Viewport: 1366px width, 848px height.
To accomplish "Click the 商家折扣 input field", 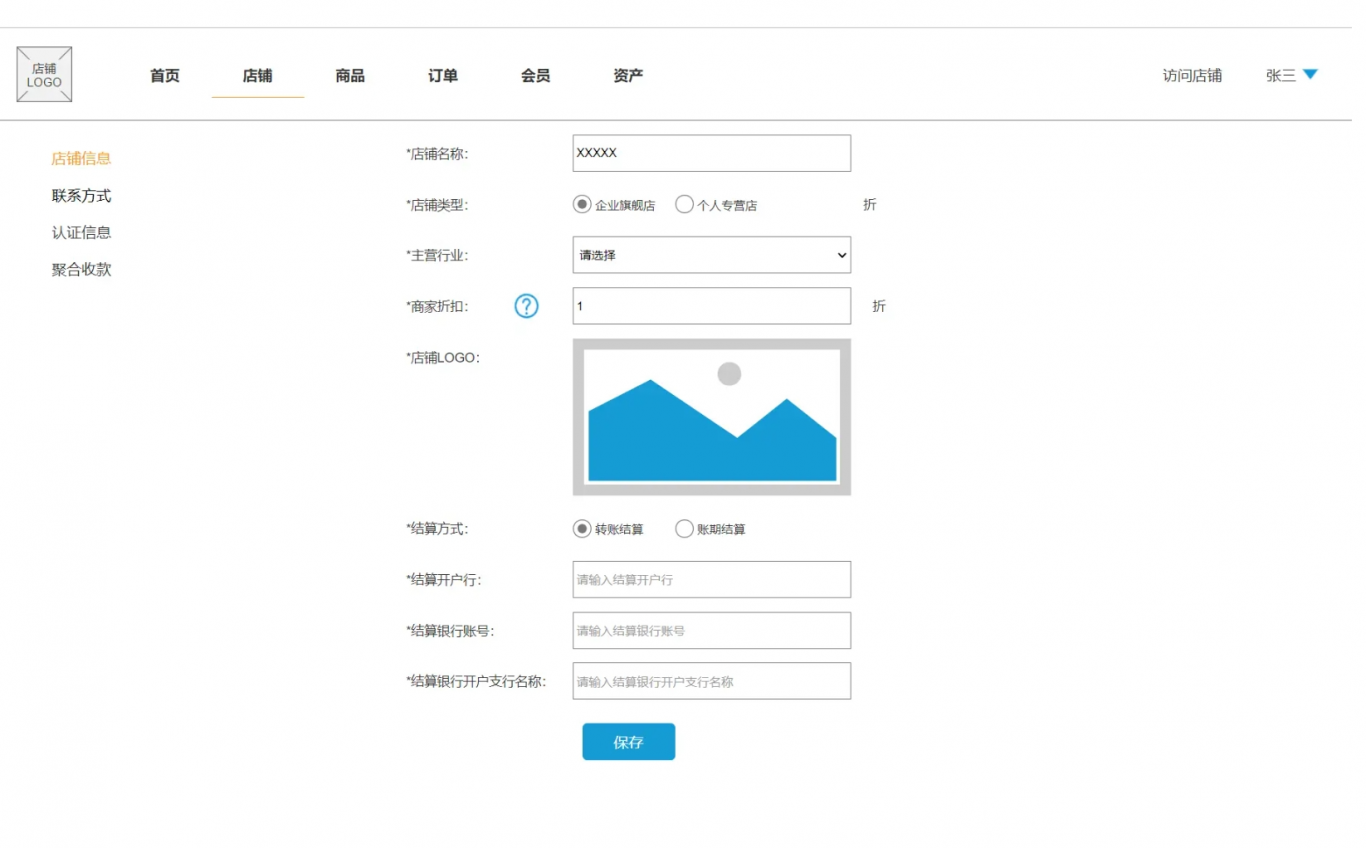I will 712,306.
